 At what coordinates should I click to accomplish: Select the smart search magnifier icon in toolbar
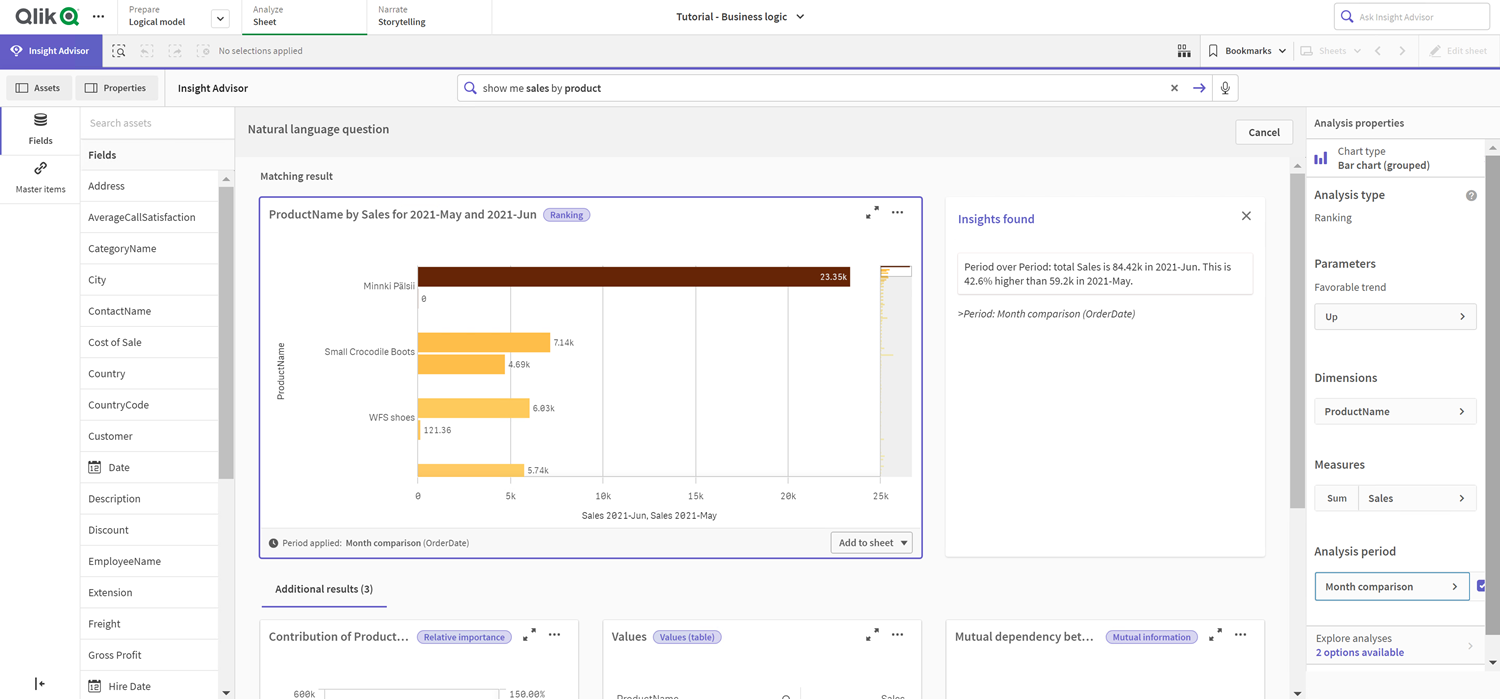tap(118, 50)
